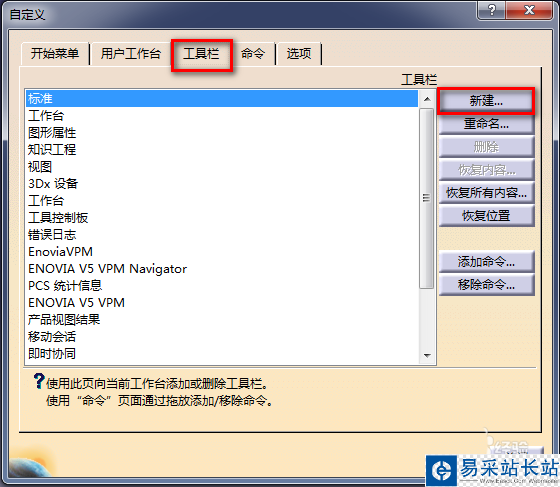Select 图形属性 in the toolbar list

coord(222,132)
